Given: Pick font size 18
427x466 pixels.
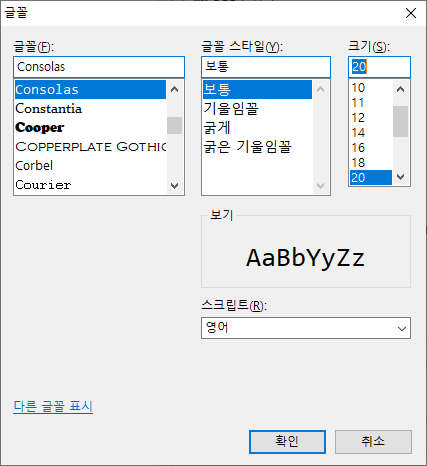Looking at the screenshot, I should [371, 163].
